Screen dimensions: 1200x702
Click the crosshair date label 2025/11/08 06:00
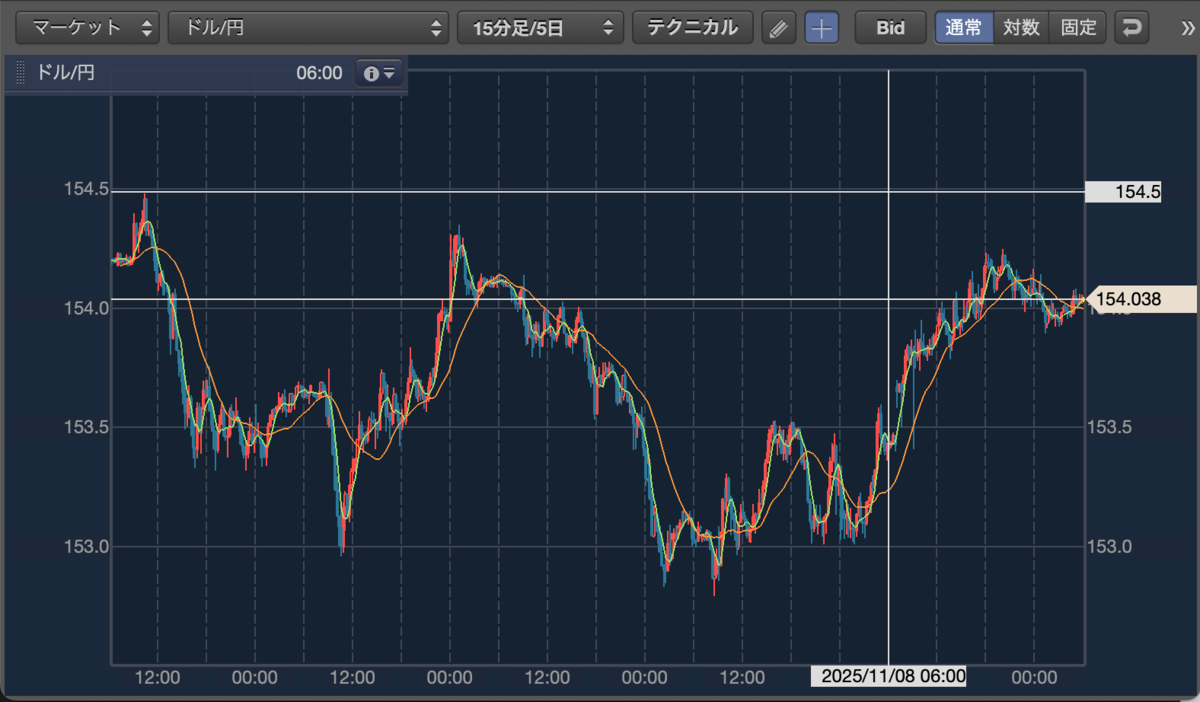click(889, 677)
